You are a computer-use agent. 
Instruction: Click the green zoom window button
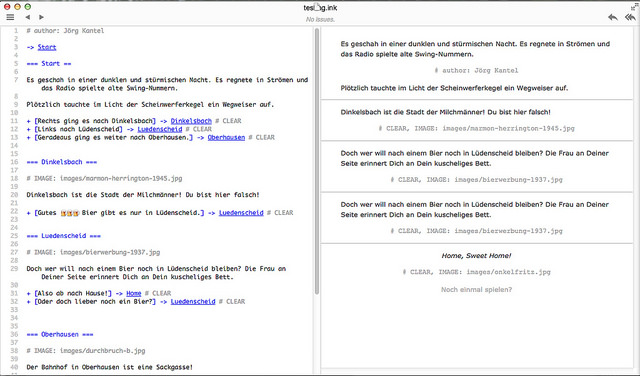27,7
